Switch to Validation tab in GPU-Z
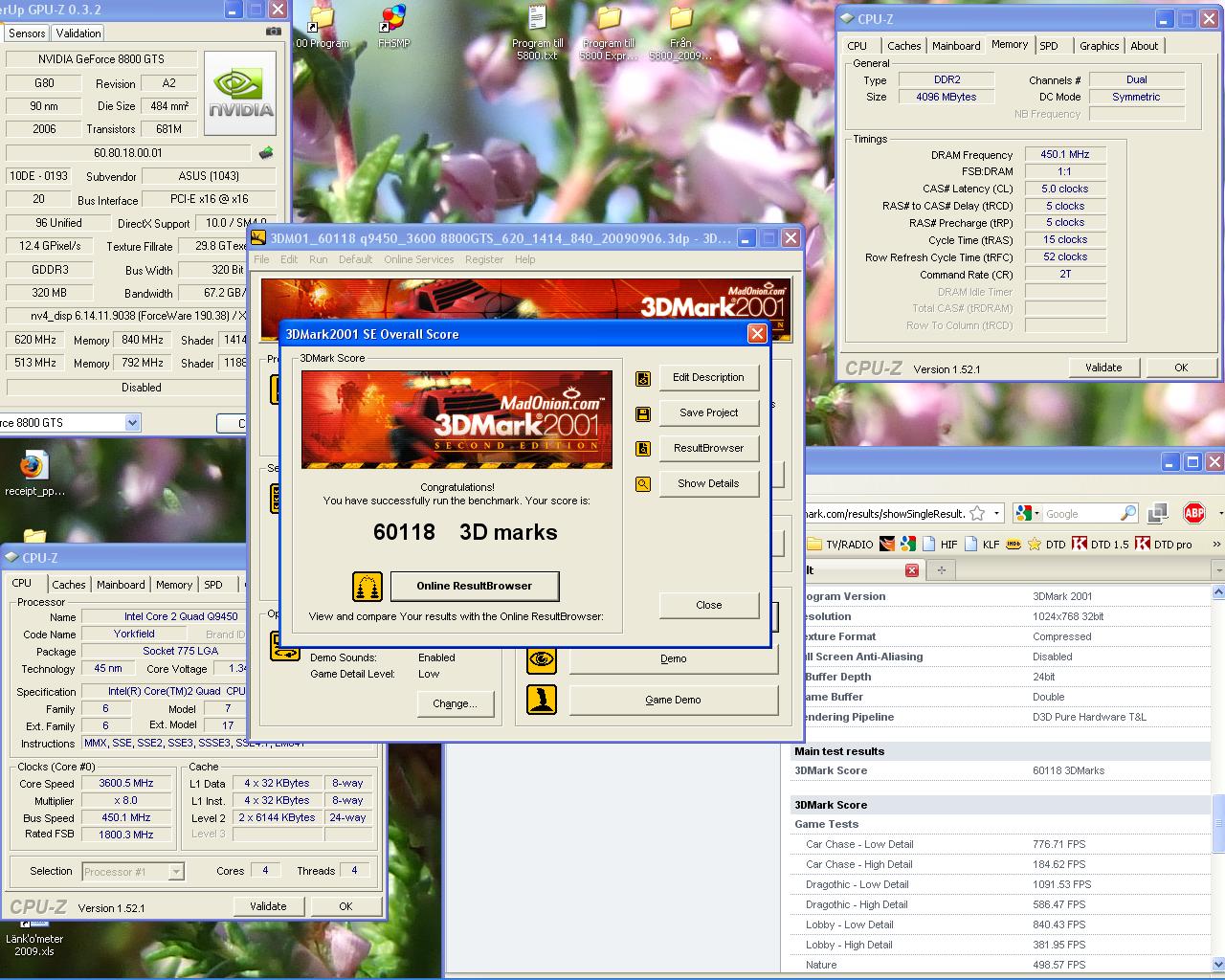 point(78,33)
